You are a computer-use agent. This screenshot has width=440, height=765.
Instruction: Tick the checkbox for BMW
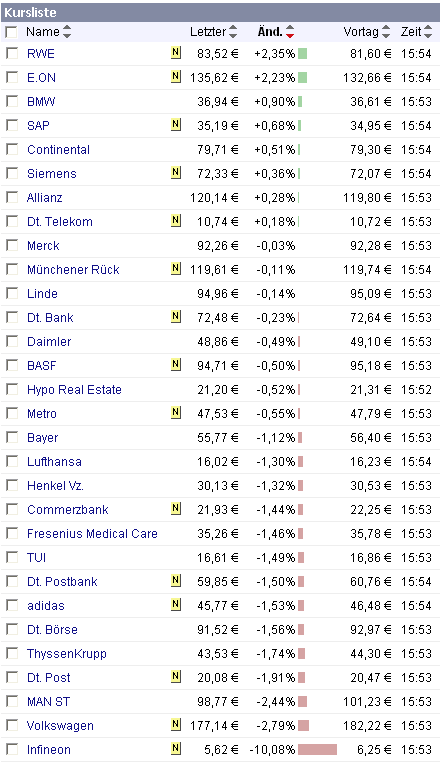coord(12,101)
